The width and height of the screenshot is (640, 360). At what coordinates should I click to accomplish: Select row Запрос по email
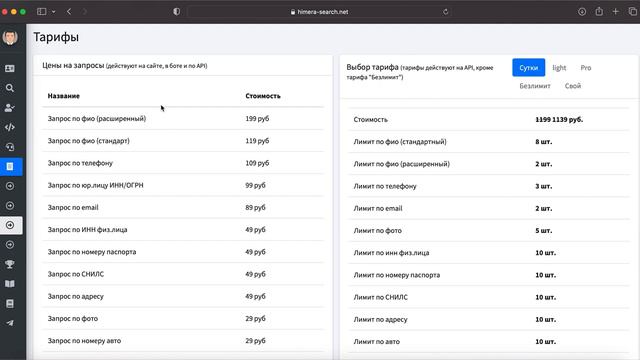tap(183, 207)
